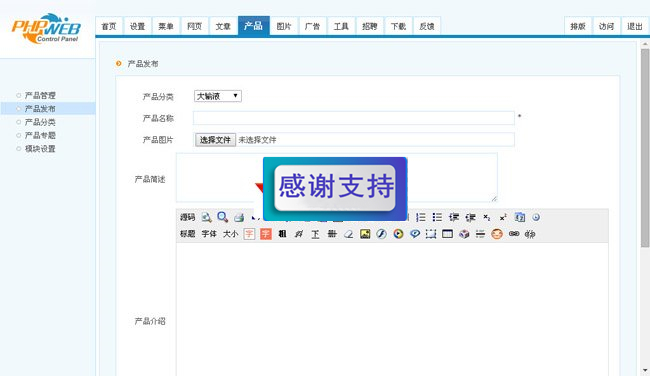Viewport: 650px width, 376px height.
Task: Insert current date icon
Action: tap(519, 217)
